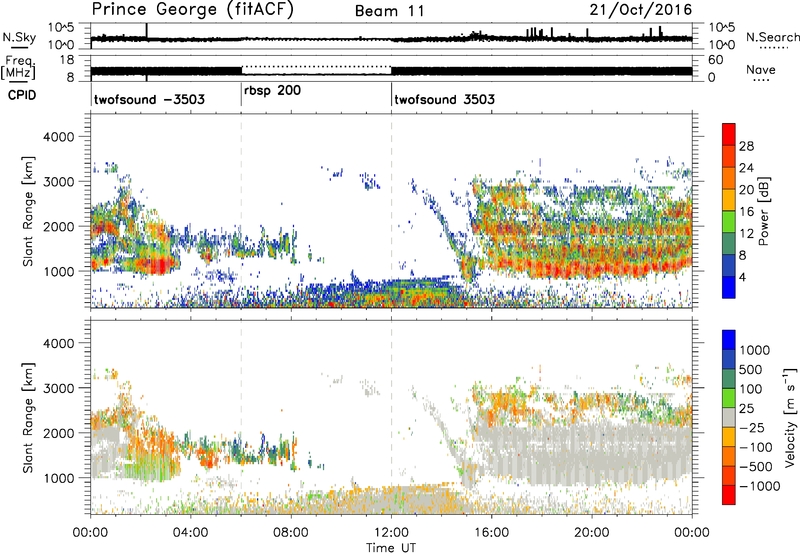
Task: Click "4000" on the velocity panel range axis
Action: (58, 343)
